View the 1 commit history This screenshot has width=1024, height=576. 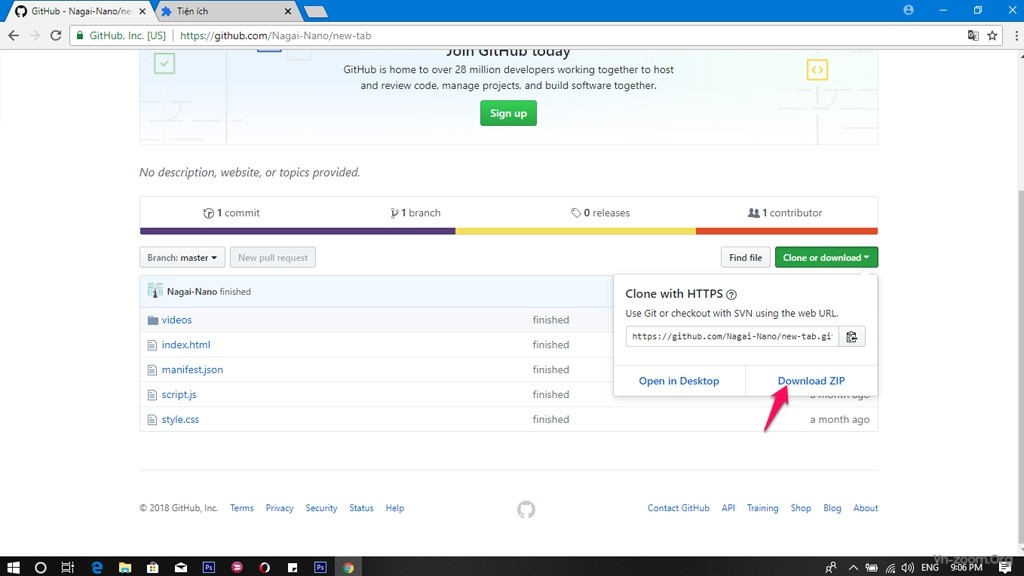pyautogui.click(x=232, y=213)
